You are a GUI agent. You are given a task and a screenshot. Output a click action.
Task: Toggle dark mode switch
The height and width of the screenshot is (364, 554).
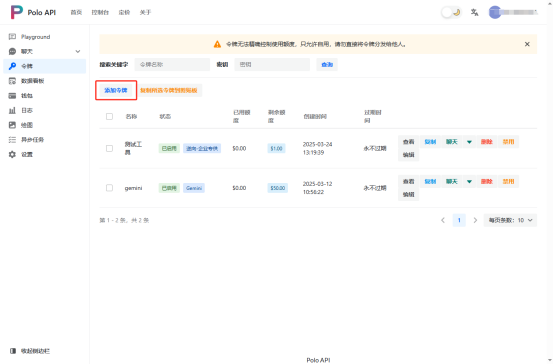coord(451,12)
